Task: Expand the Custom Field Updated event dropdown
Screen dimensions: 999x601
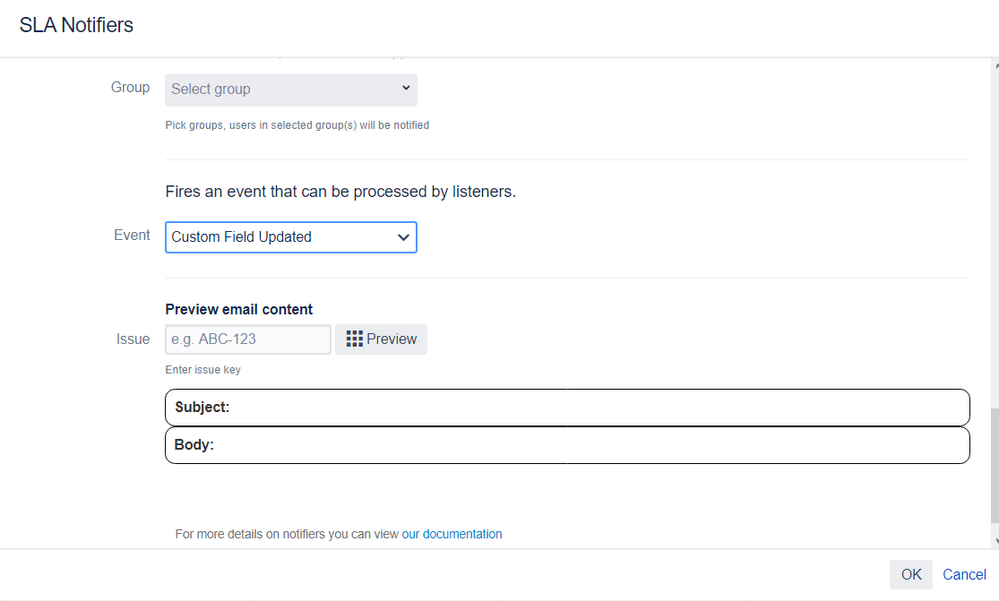Action: (x=291, y=237)
